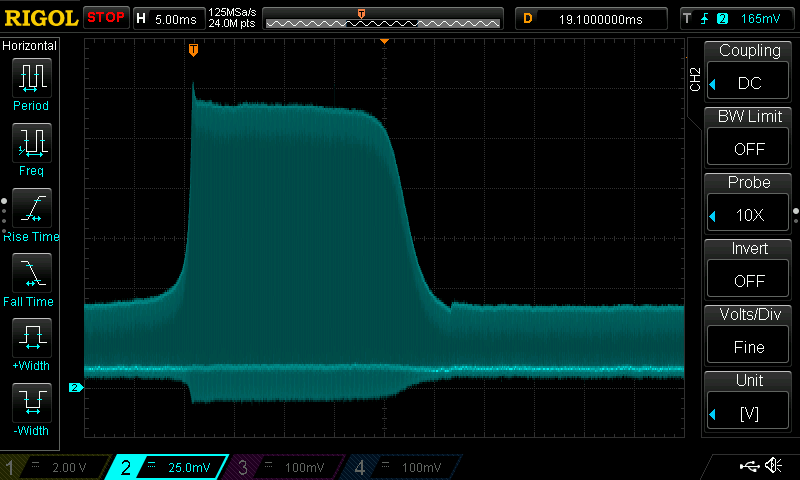Choose the Rise Time measurement icon
Screen dimensions: 800x480
coord(31,211)
